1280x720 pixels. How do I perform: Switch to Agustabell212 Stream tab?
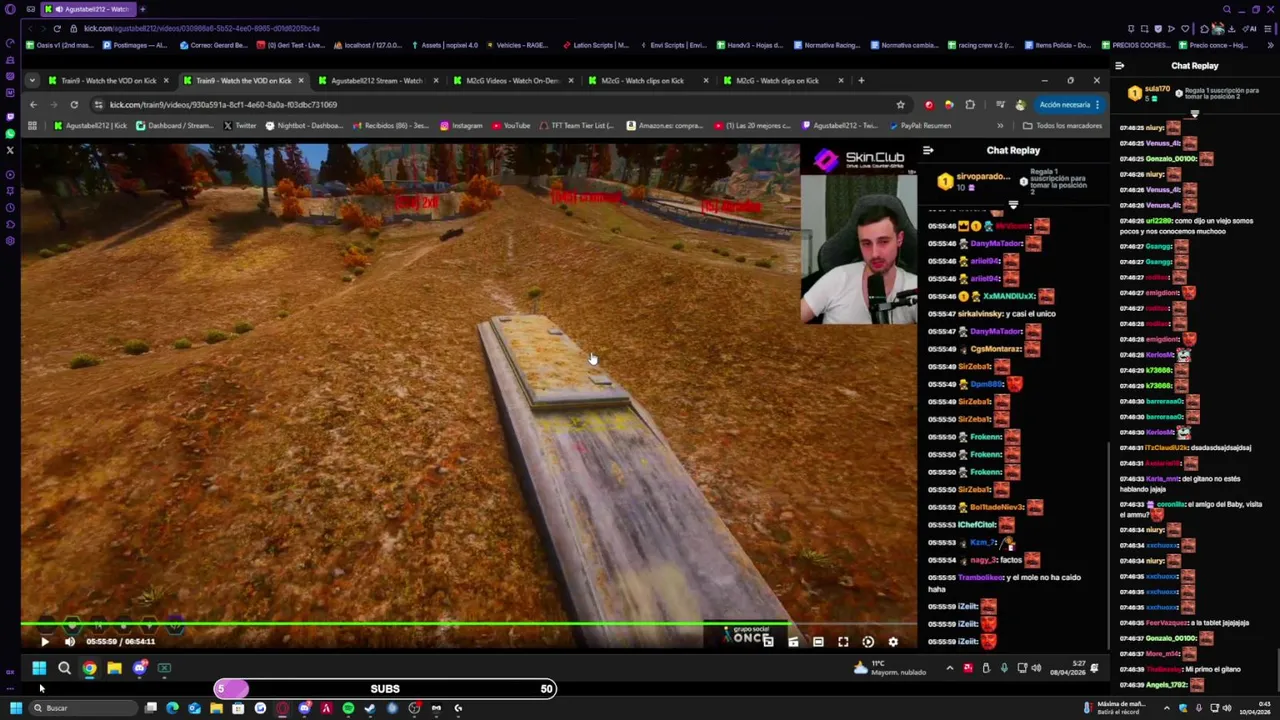point(376,80)
